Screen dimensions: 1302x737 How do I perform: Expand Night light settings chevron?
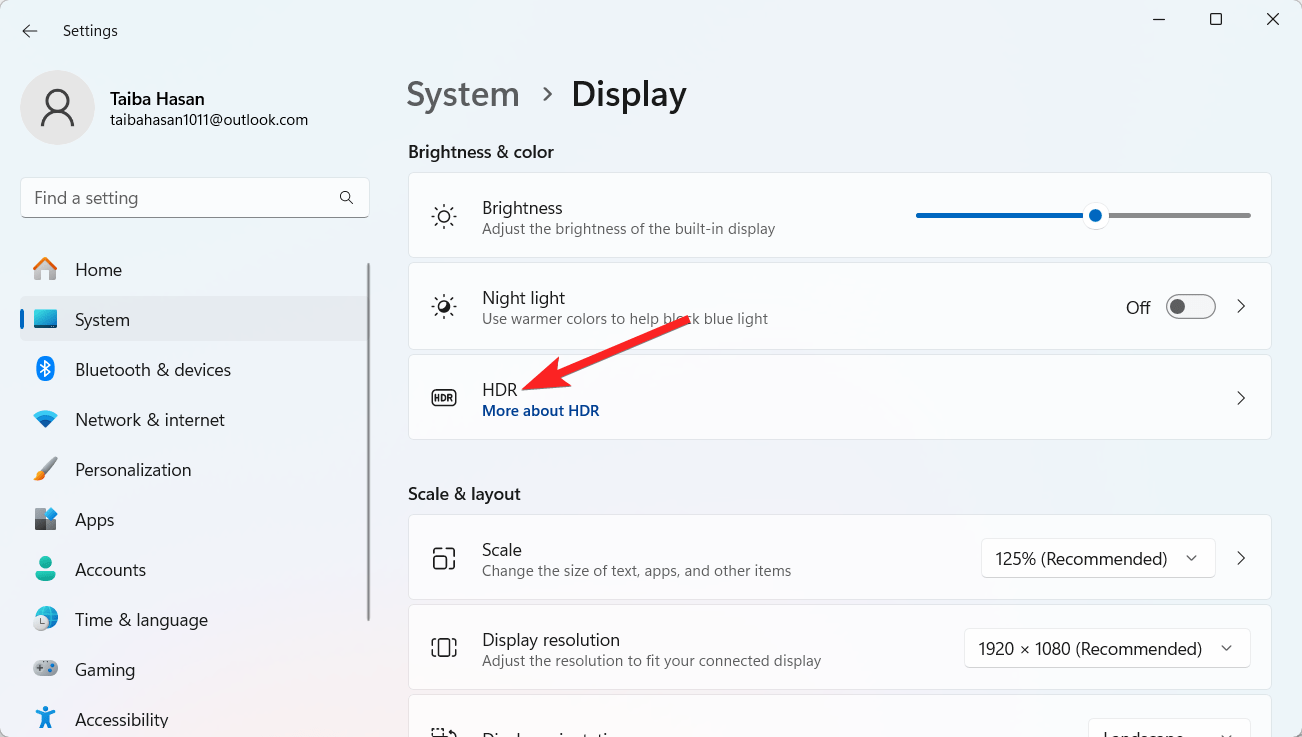pyautogui.click(x=1240, y=307)
